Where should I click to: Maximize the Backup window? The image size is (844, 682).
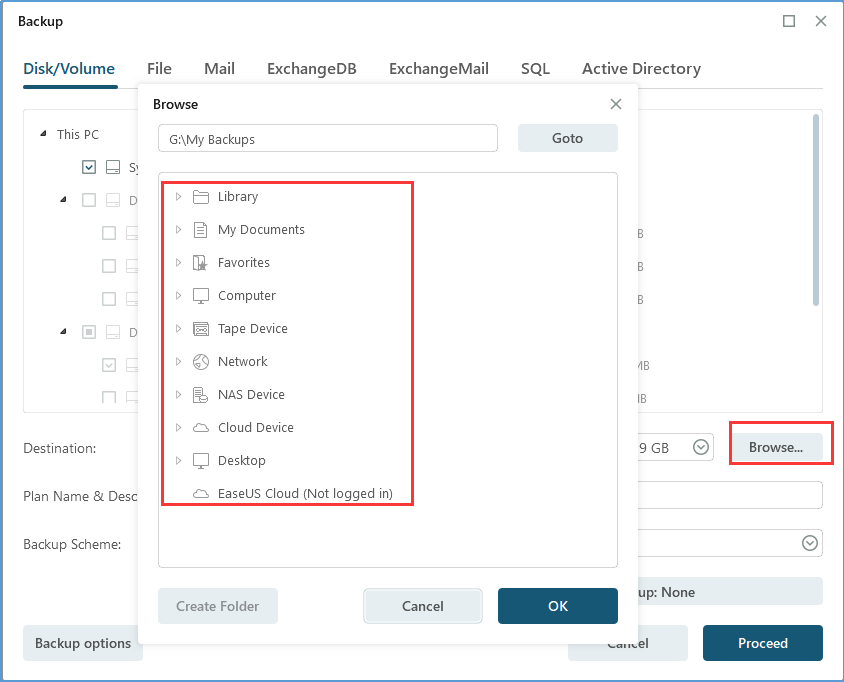tap(789, 21)
